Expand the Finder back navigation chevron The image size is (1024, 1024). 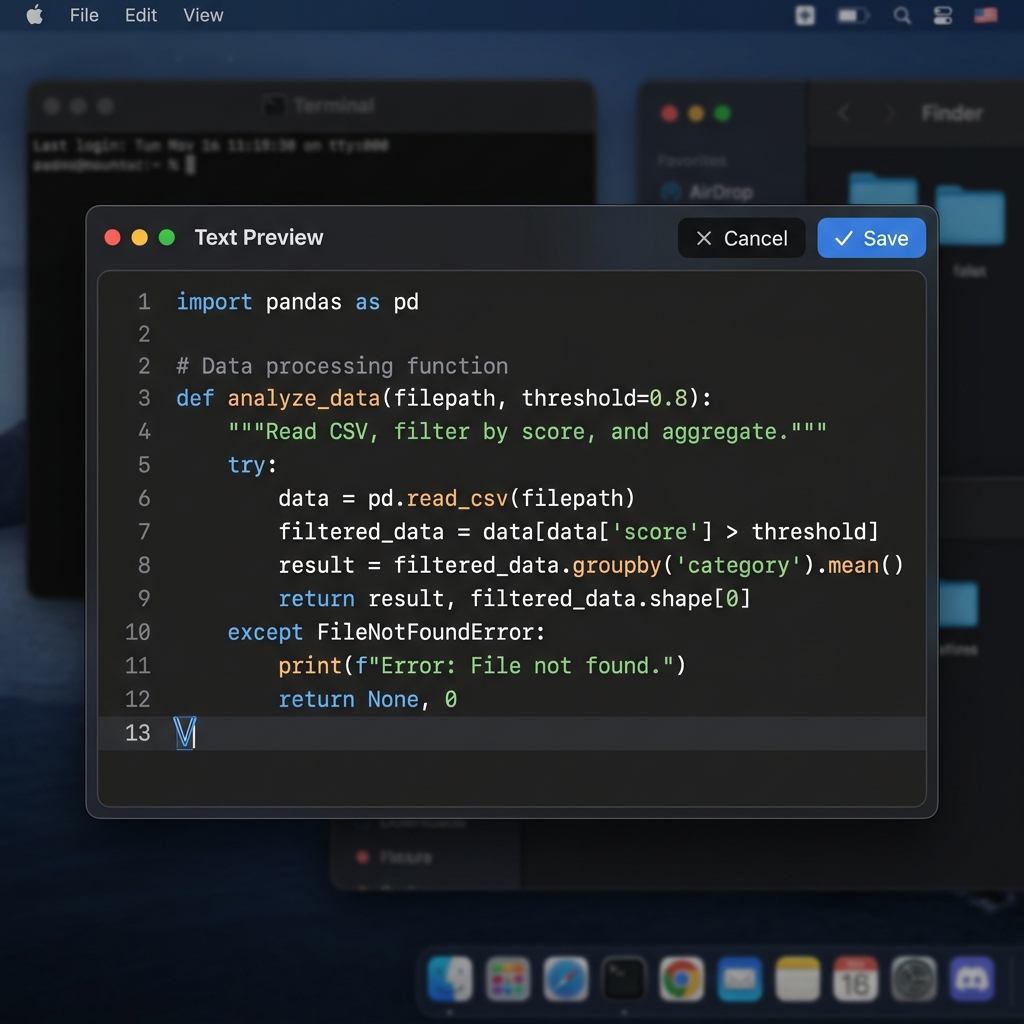(843, 113)
